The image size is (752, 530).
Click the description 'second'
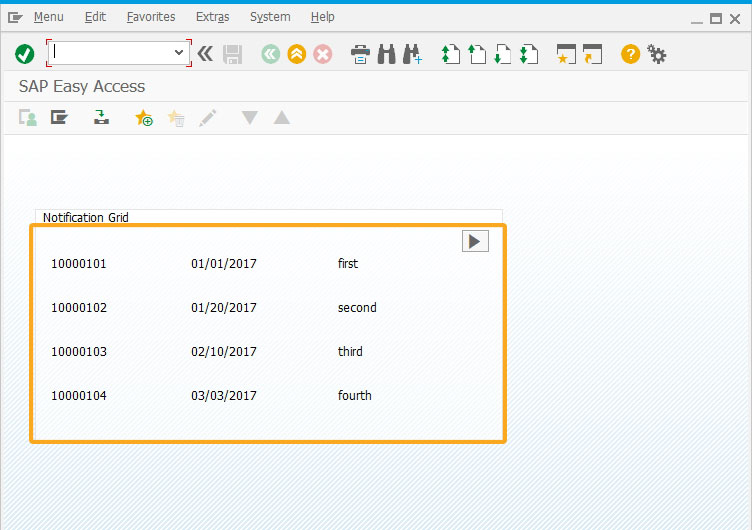(357, 307)
